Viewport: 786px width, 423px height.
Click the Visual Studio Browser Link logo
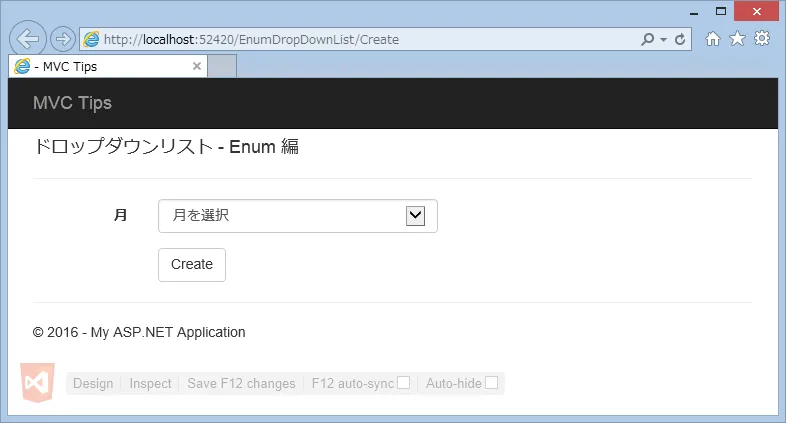click(x=38, y=383)
